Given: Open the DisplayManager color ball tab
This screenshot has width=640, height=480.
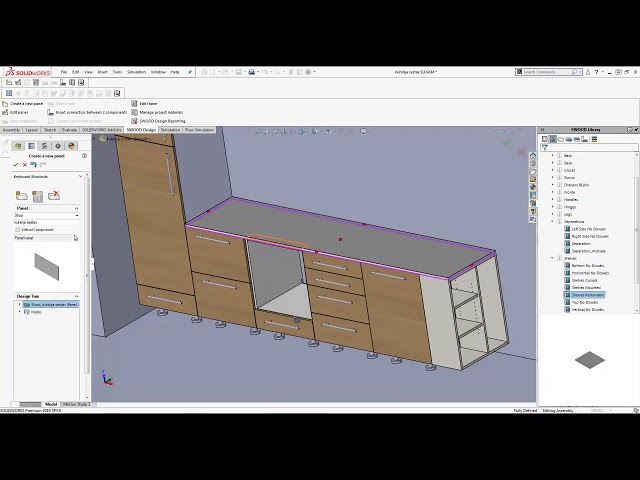Looking at the screenshot, I should [71, 146].
